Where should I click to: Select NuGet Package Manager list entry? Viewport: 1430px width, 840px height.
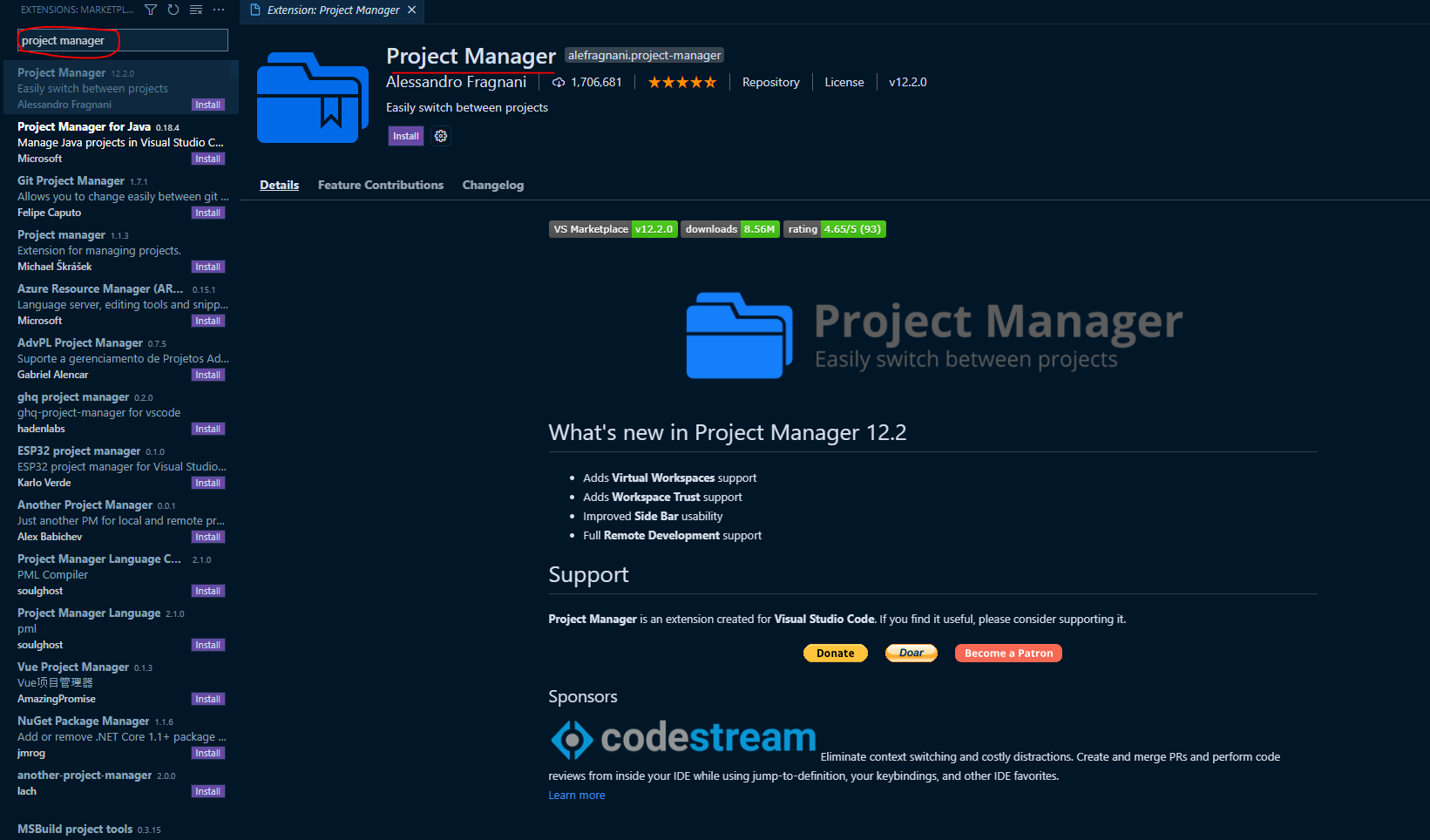(121, 736)
